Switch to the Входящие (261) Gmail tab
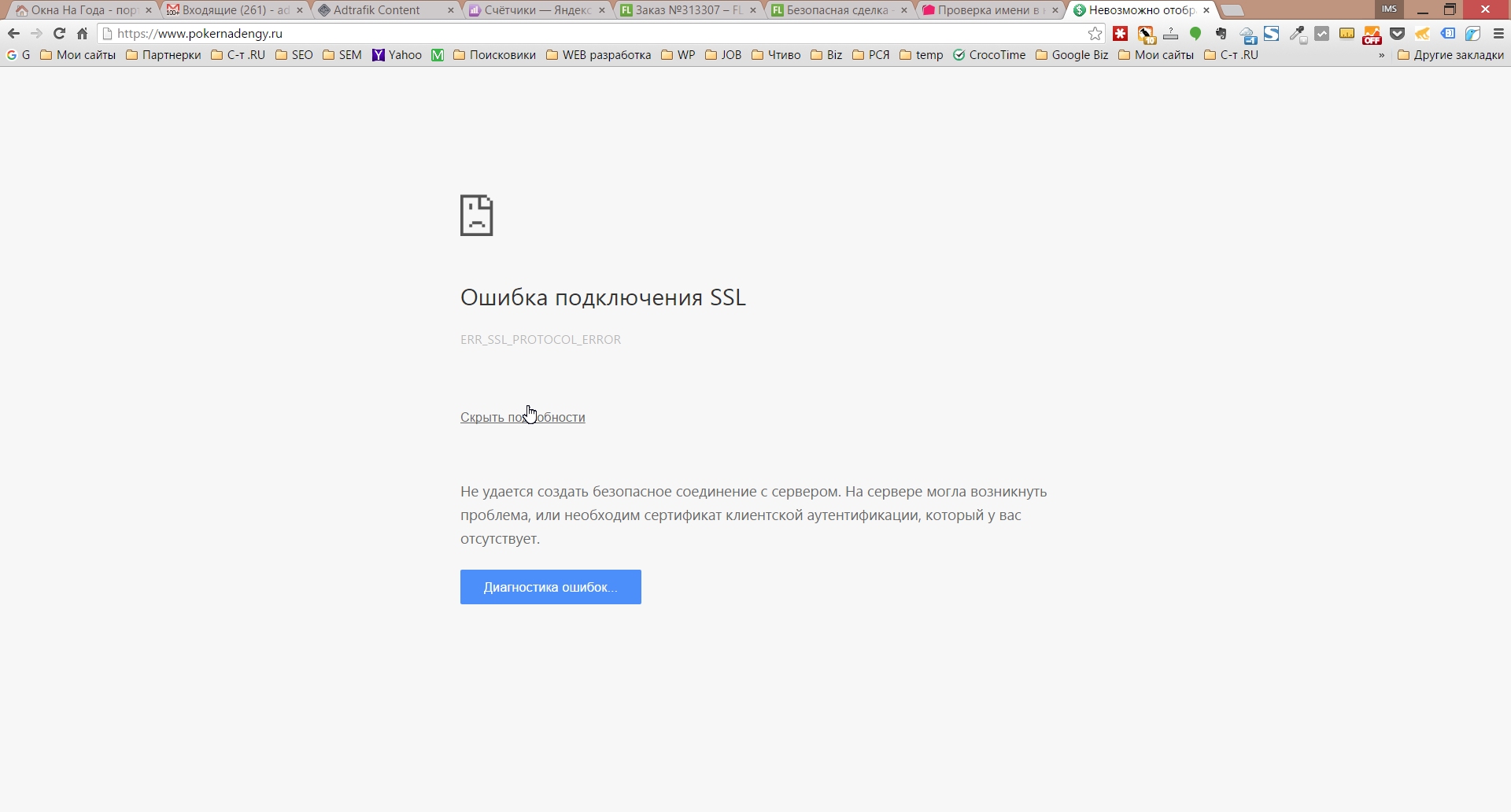Image resolution: width=1511 pixels, height=812 pixels. click(x=233, y=10)
